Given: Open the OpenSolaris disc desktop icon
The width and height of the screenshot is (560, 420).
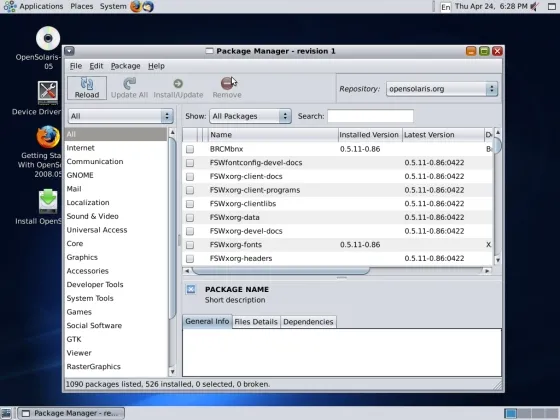Looking at the screenshot, I should [48, 38].
